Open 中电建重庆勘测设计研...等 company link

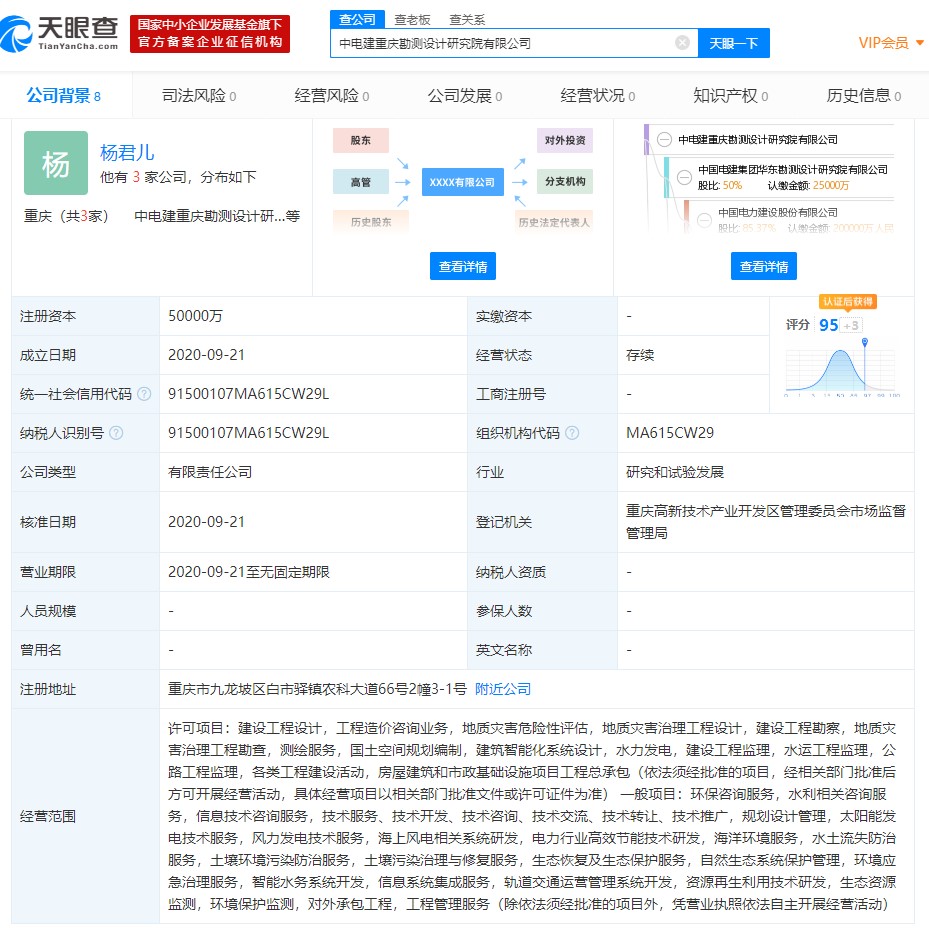(x=217, y=216)
